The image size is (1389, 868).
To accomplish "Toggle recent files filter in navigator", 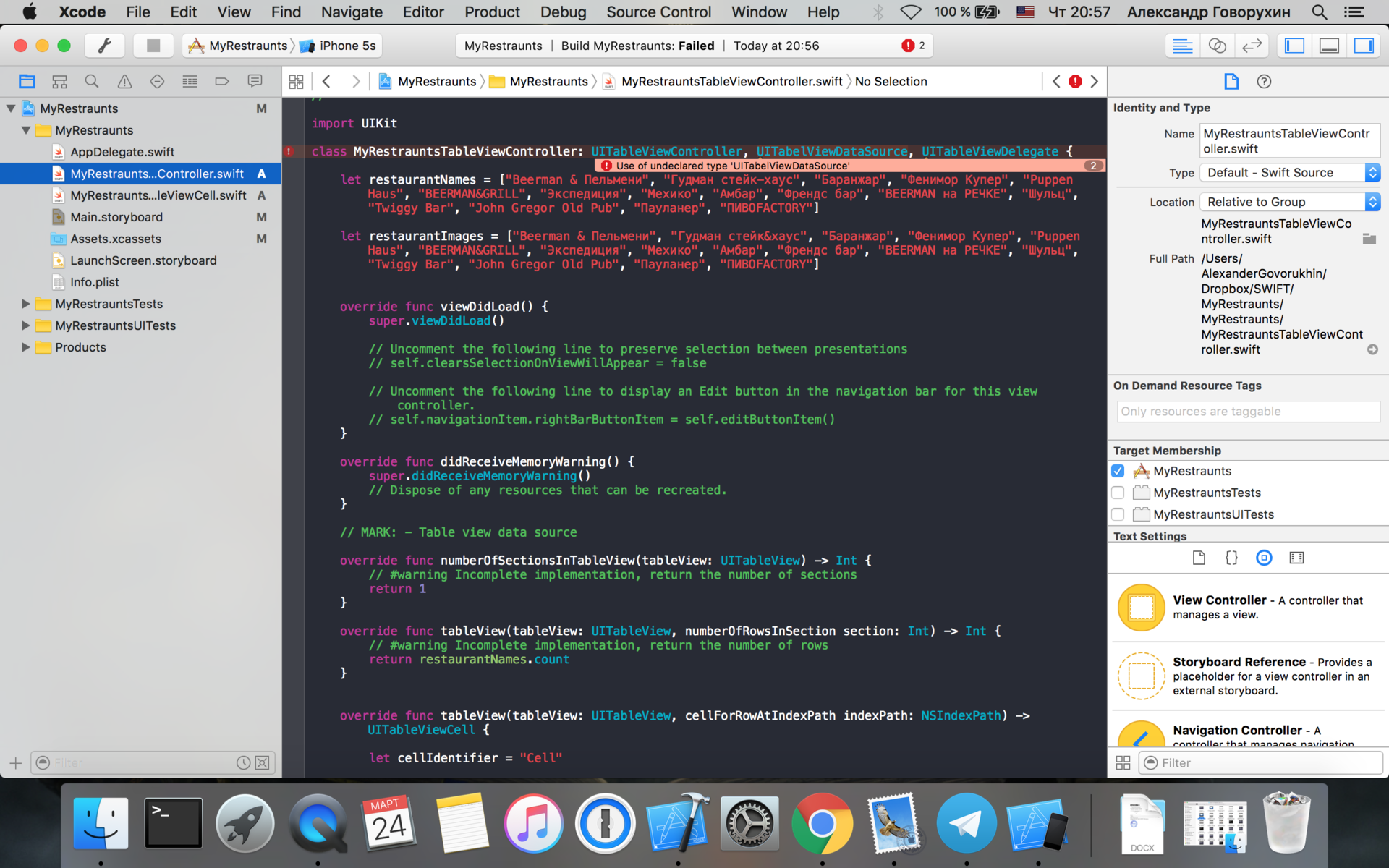I will click(x=244, y=762).
